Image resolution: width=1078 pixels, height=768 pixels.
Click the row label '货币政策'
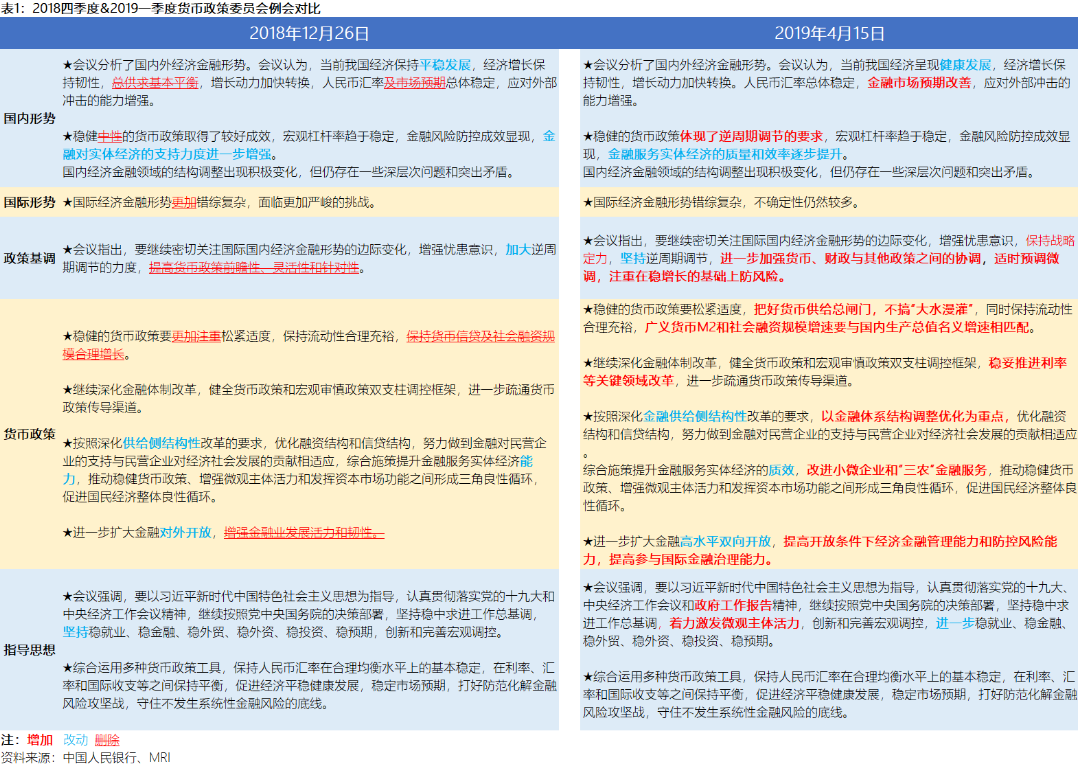coord(30,434)
